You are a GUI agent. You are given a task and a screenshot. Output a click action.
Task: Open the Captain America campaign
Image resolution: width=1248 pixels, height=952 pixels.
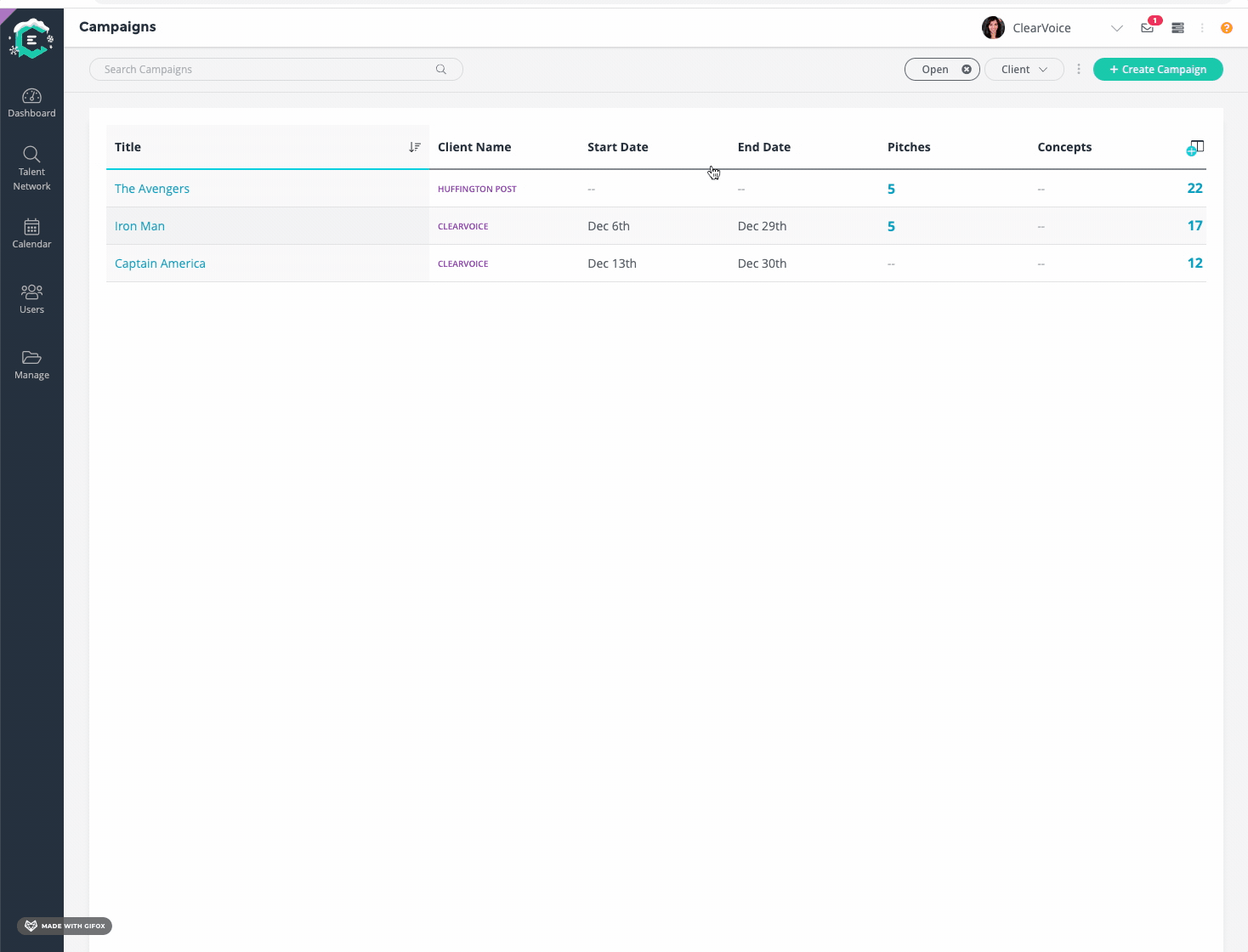160,263
